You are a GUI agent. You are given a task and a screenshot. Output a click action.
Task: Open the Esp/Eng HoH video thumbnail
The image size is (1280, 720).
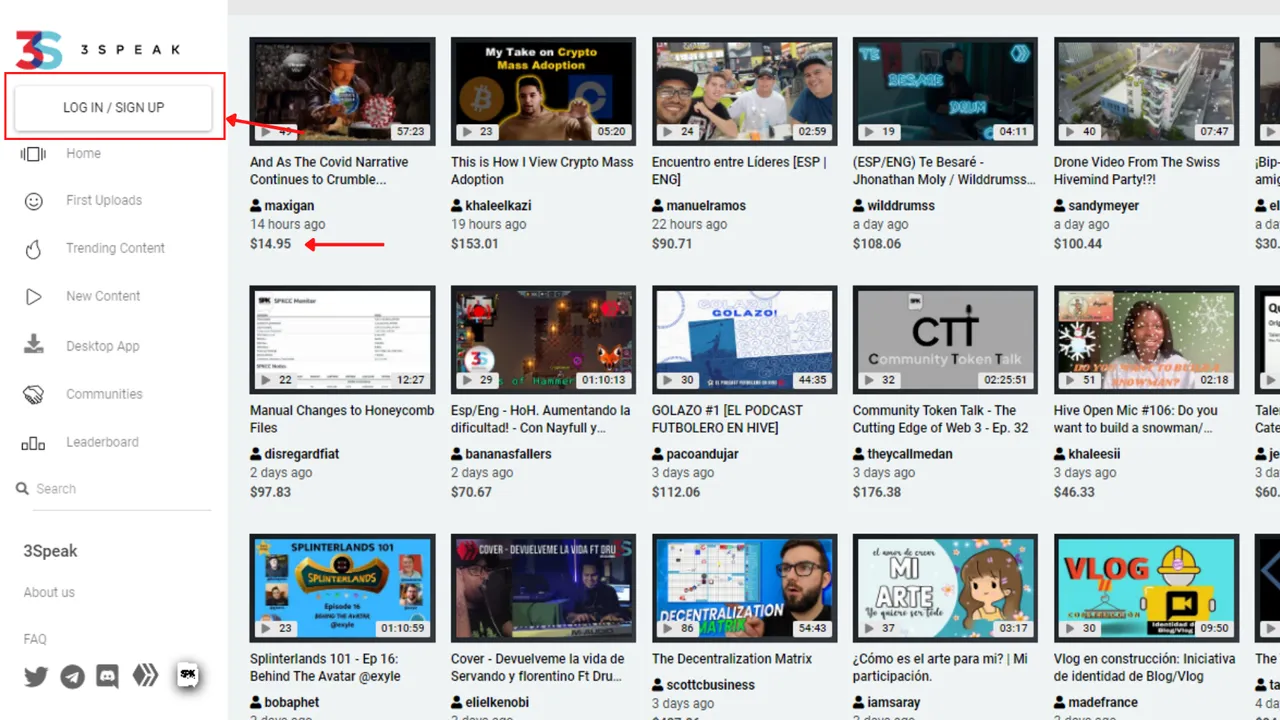543,339
